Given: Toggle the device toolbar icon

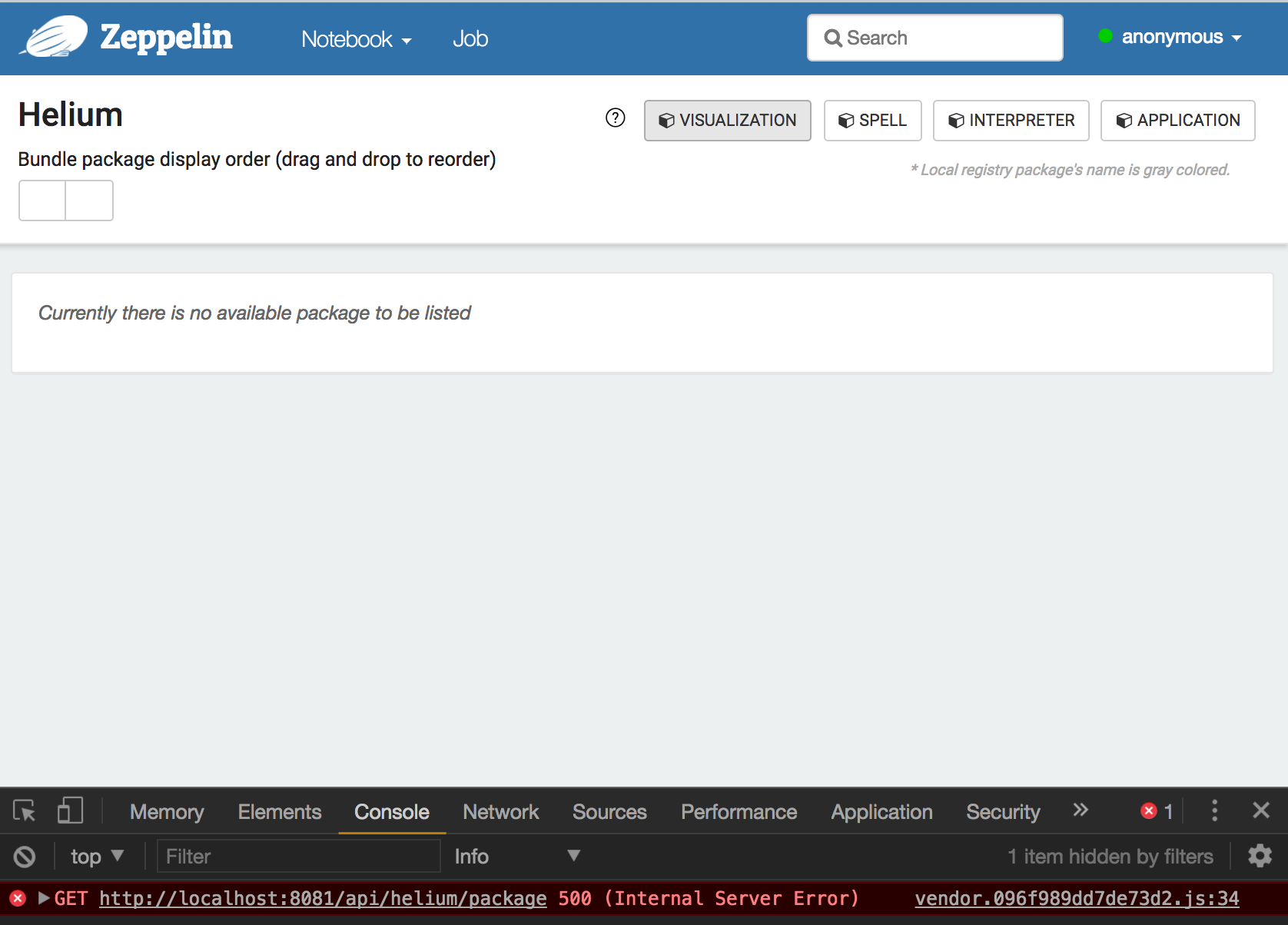Looking at the screenshot, I should (x=70, y=811).
